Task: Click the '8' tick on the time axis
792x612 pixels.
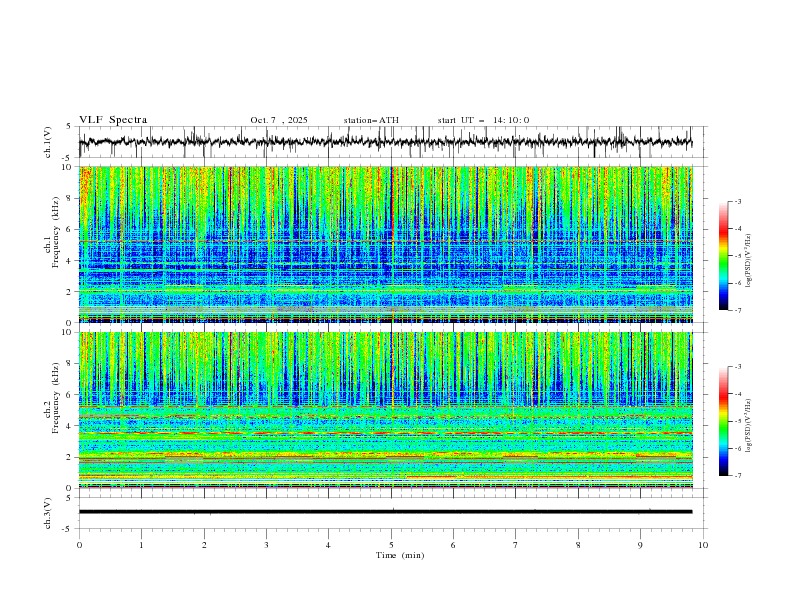Action: [x=578, y=545]
